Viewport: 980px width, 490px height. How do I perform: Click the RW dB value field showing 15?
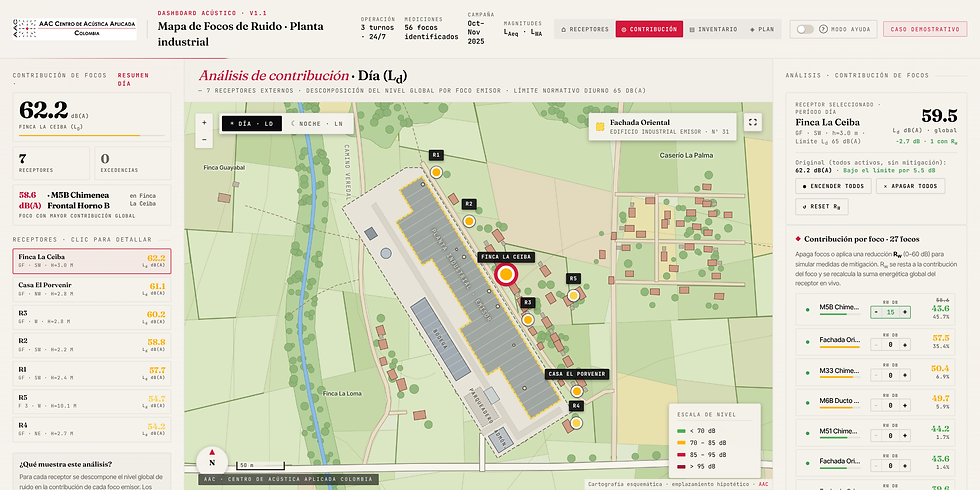pos(890,311)
